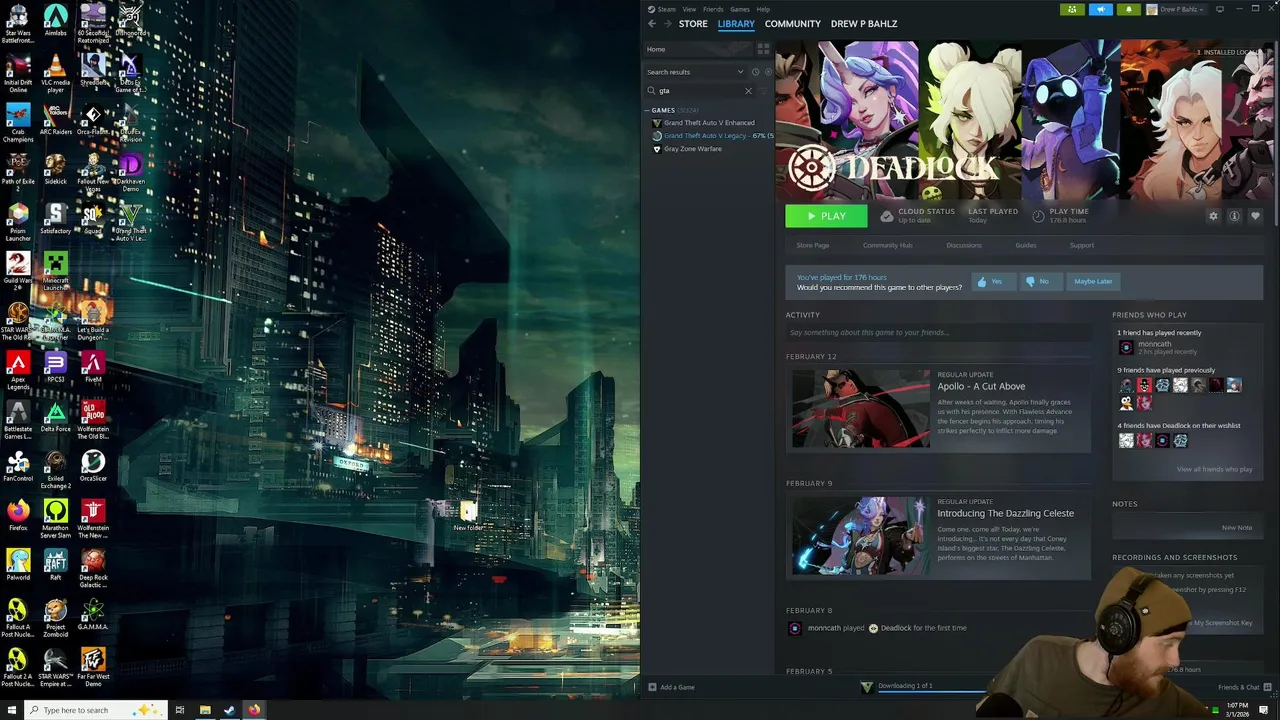The image size is (1280, 720).
Task: Open the FanControl desktop shortcut
Action: point(18,465)
